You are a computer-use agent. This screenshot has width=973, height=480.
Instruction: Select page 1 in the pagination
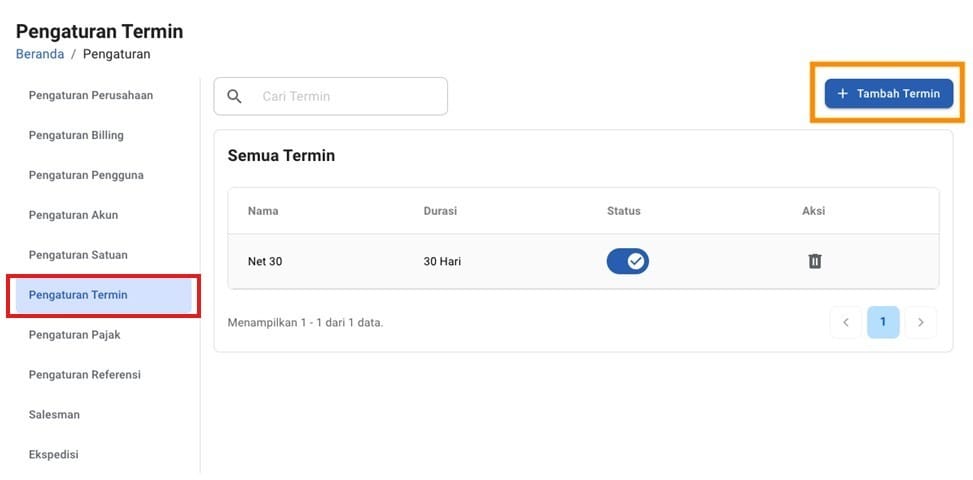tap(883, 322)
